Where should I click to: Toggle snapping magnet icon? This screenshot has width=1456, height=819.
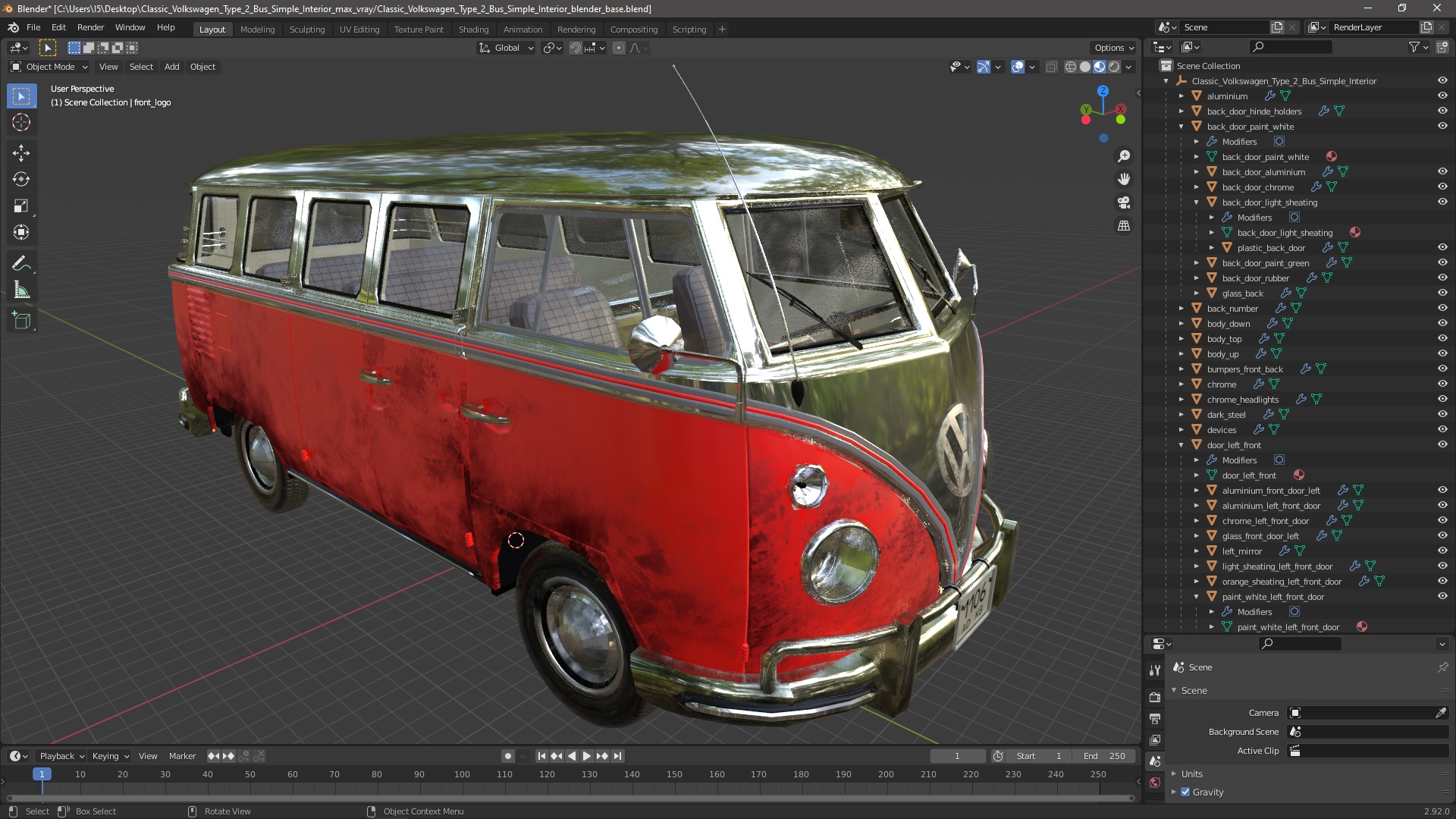coord(576,48)
